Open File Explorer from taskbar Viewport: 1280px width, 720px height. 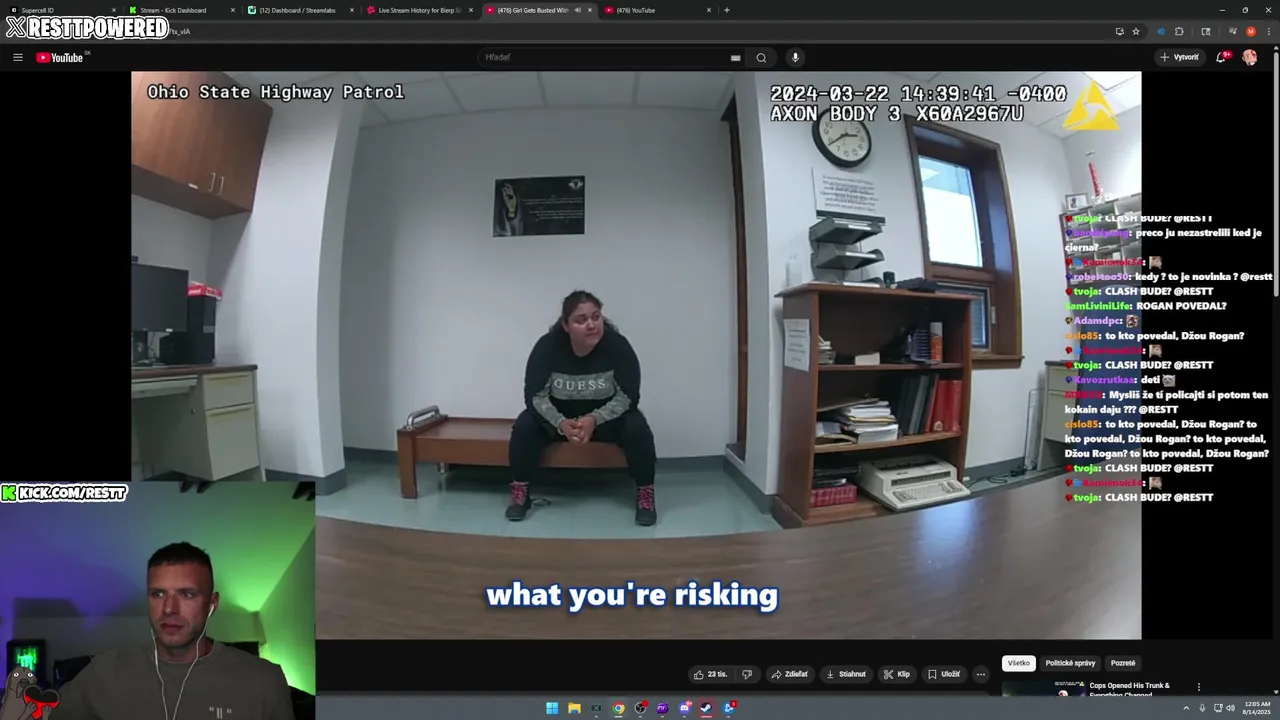574,708
